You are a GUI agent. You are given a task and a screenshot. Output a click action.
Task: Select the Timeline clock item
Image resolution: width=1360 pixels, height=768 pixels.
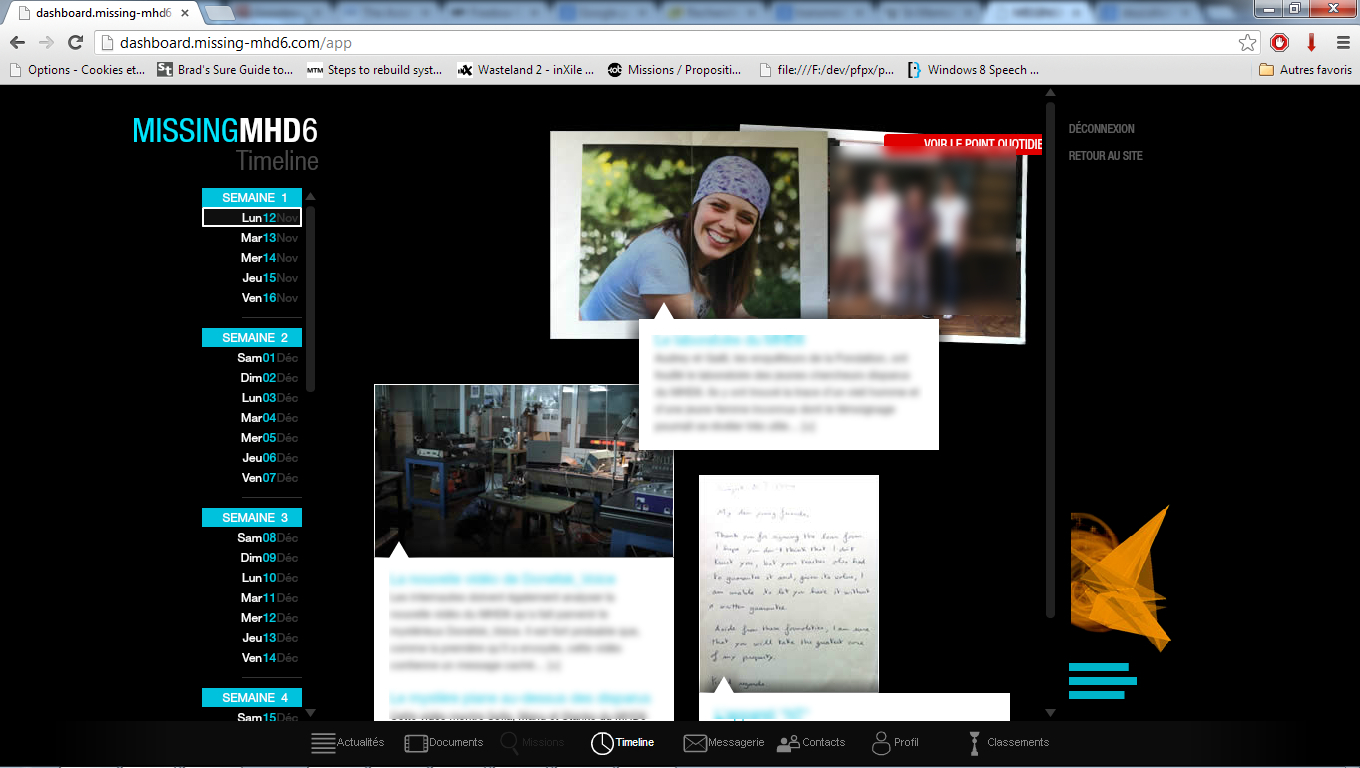622,743
